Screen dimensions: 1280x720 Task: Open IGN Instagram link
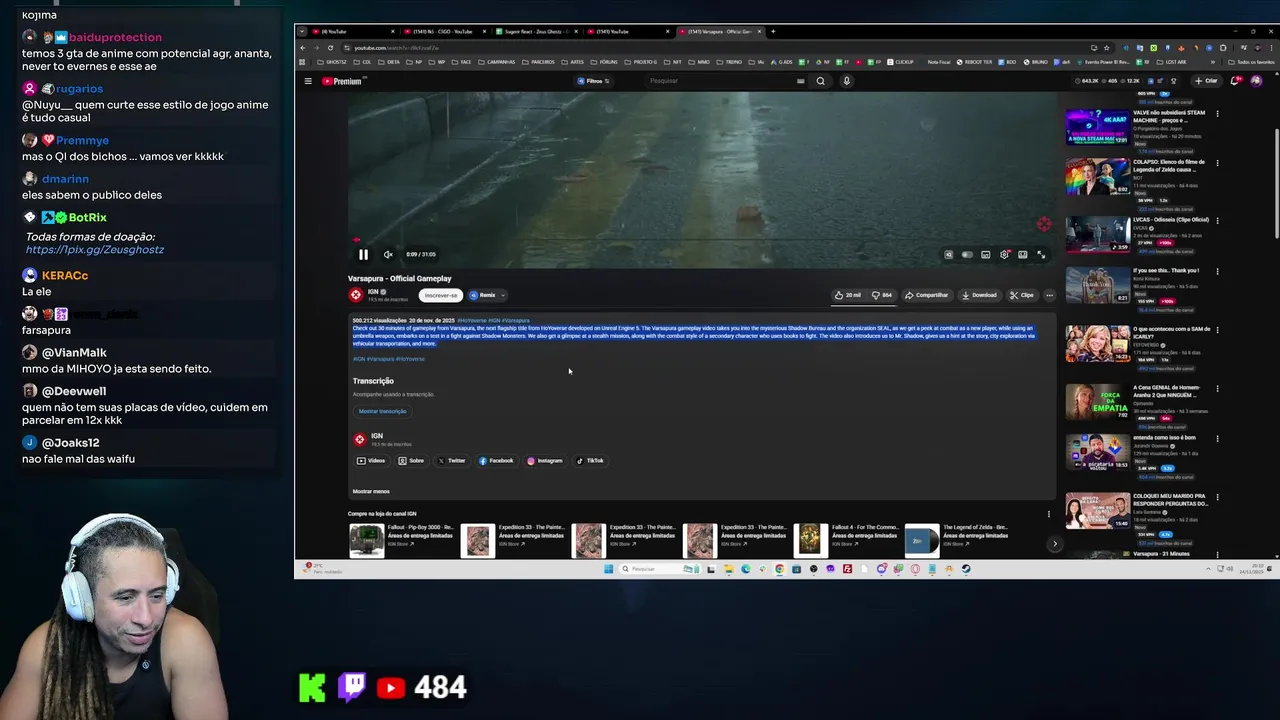(545, 461)
